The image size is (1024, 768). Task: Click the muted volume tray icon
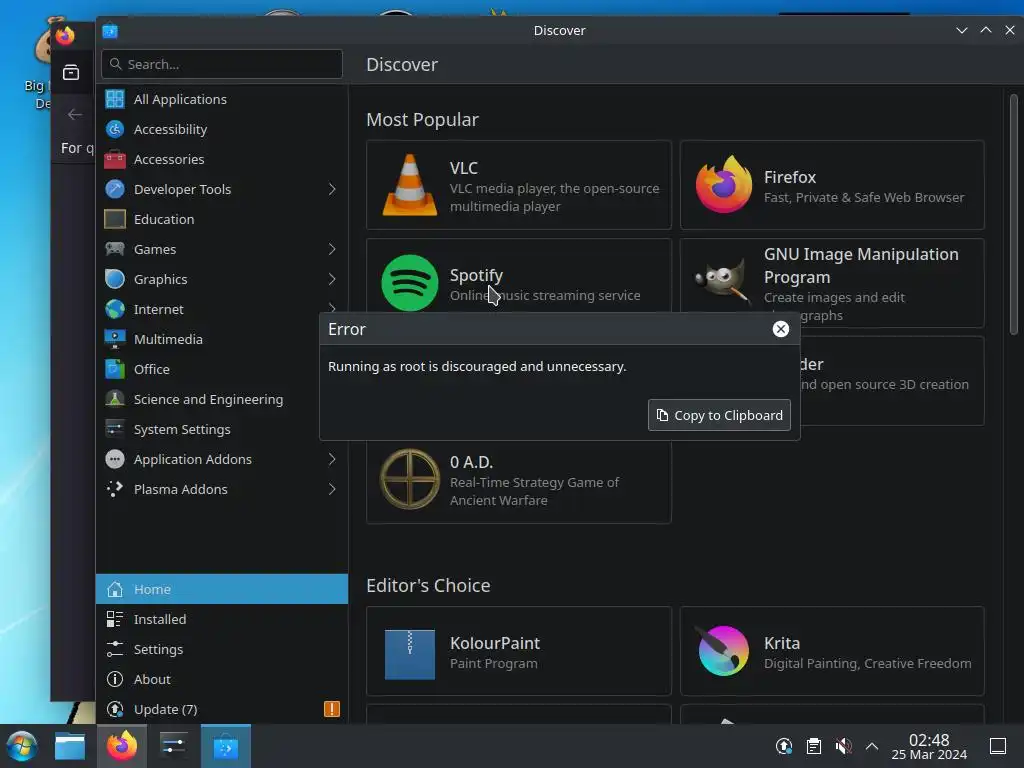843,746
